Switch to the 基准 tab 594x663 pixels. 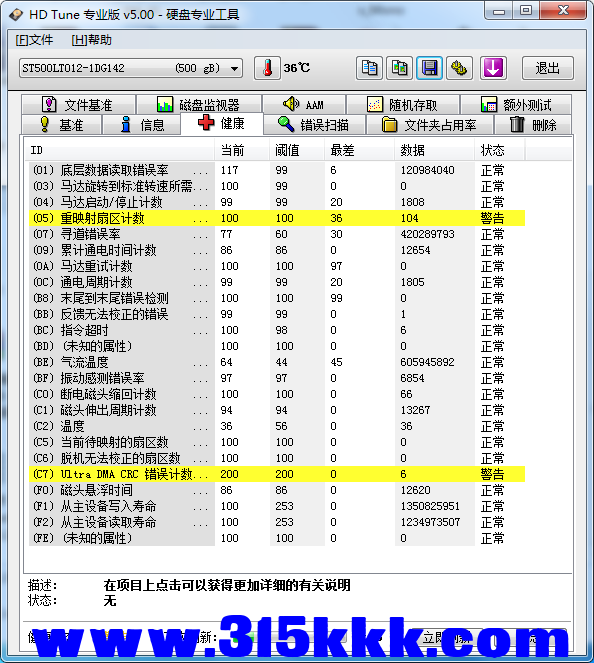pyautogui.click(x=62, y=125)
